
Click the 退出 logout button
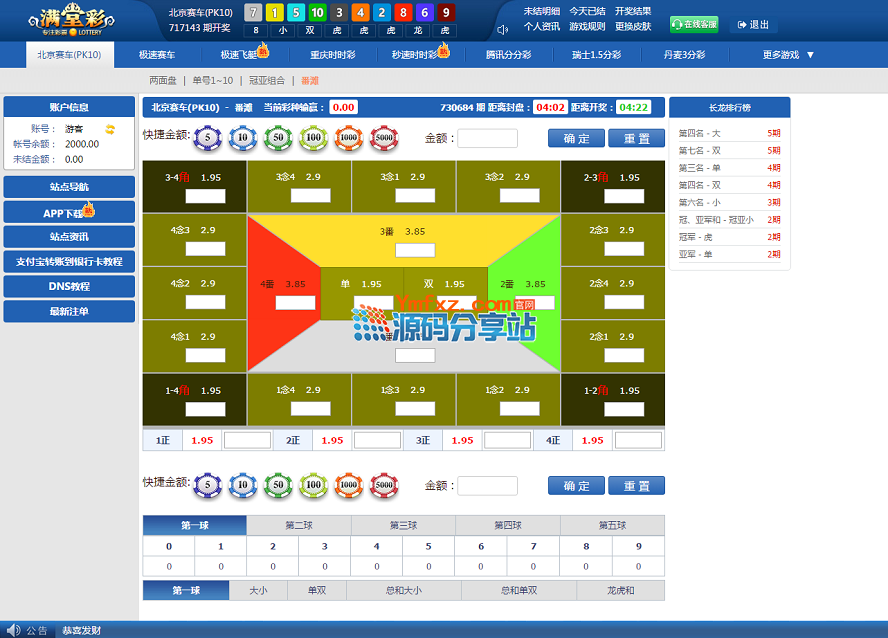pos(753,25)
